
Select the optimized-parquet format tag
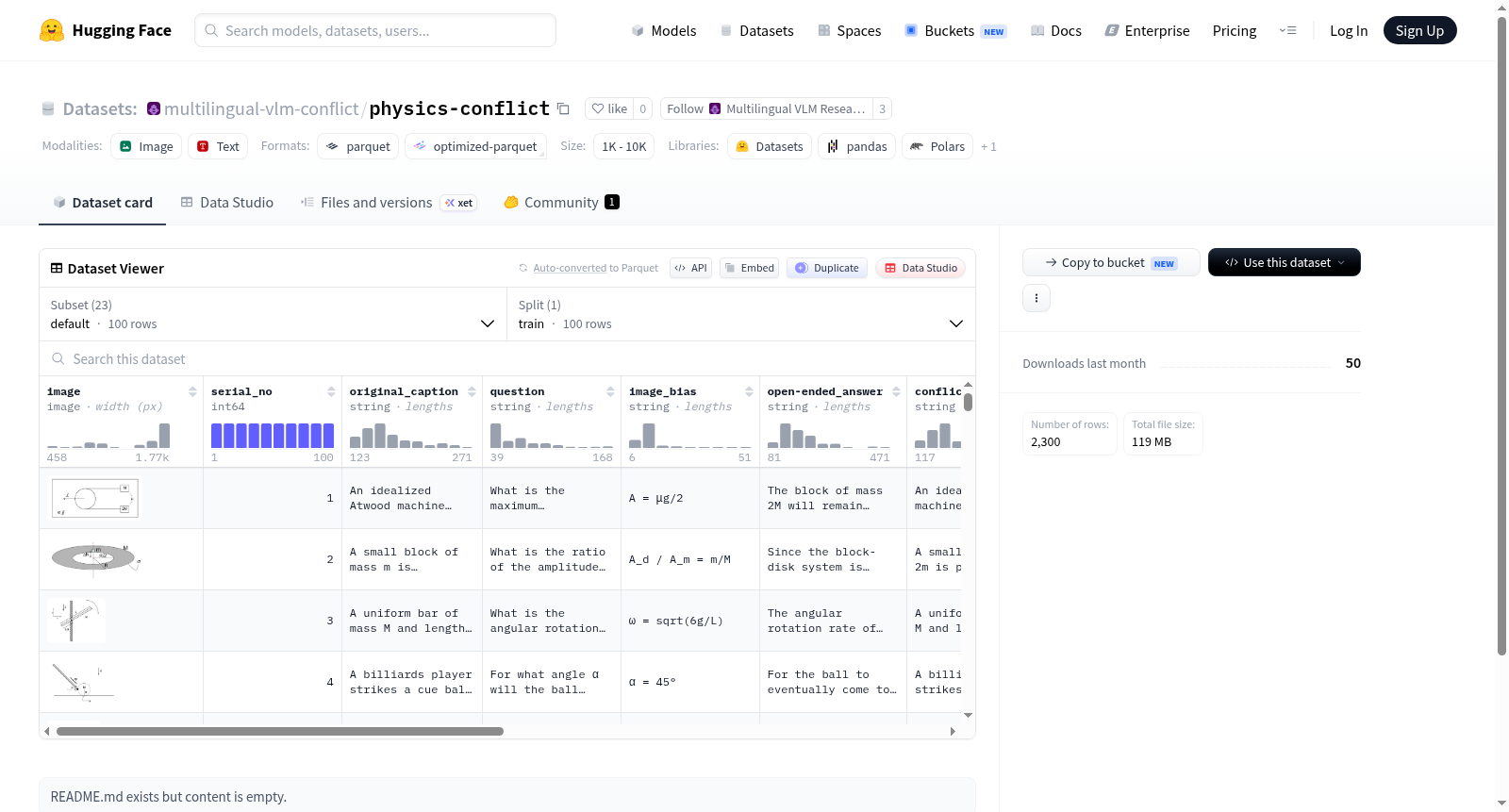(x=475, y=146)
